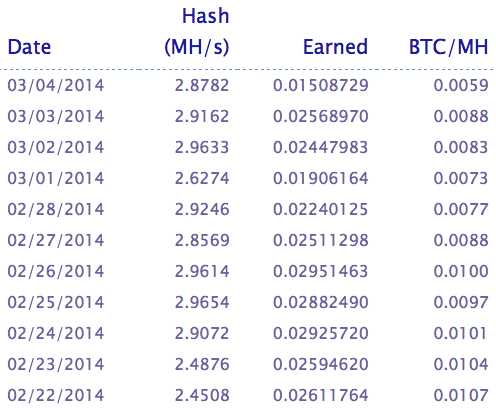Viewport: 496px width, 408px height.
Task: Click the earned value 0.02611764
Action: (x=321, y=395)
